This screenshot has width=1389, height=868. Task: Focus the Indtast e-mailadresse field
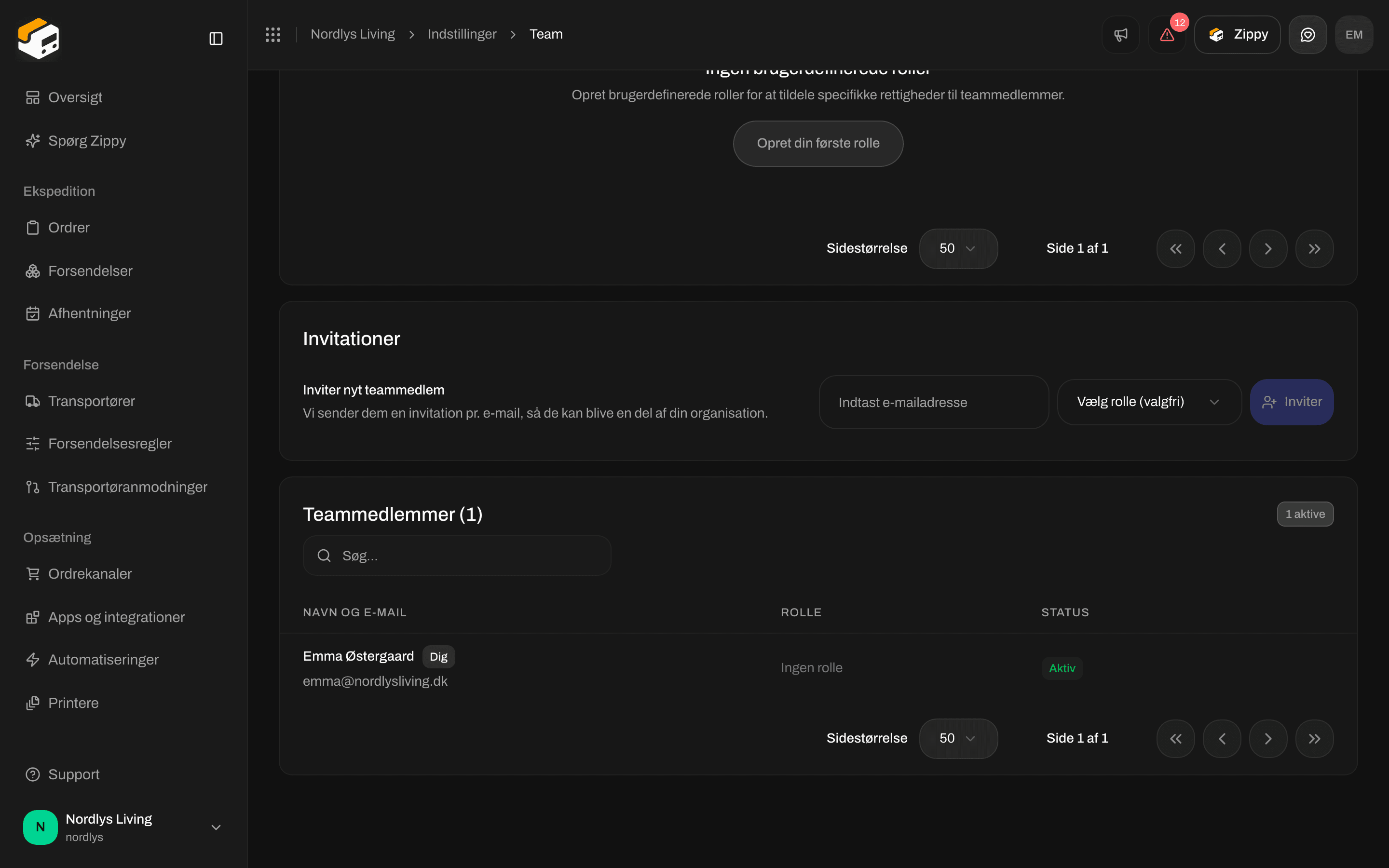click(x=934, y=402)
